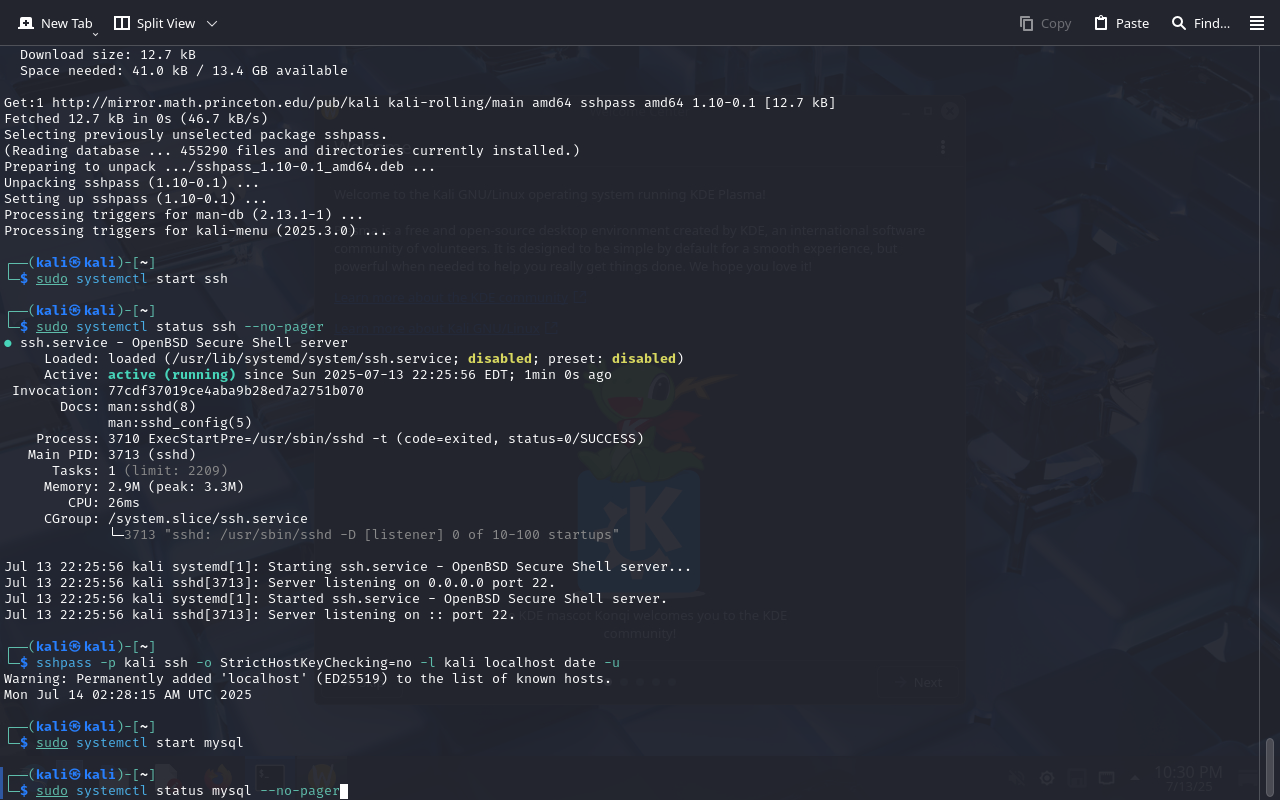Click the 'man:sshd(8)' docs entry
The image size is (1280, 800).
[152, 407]
